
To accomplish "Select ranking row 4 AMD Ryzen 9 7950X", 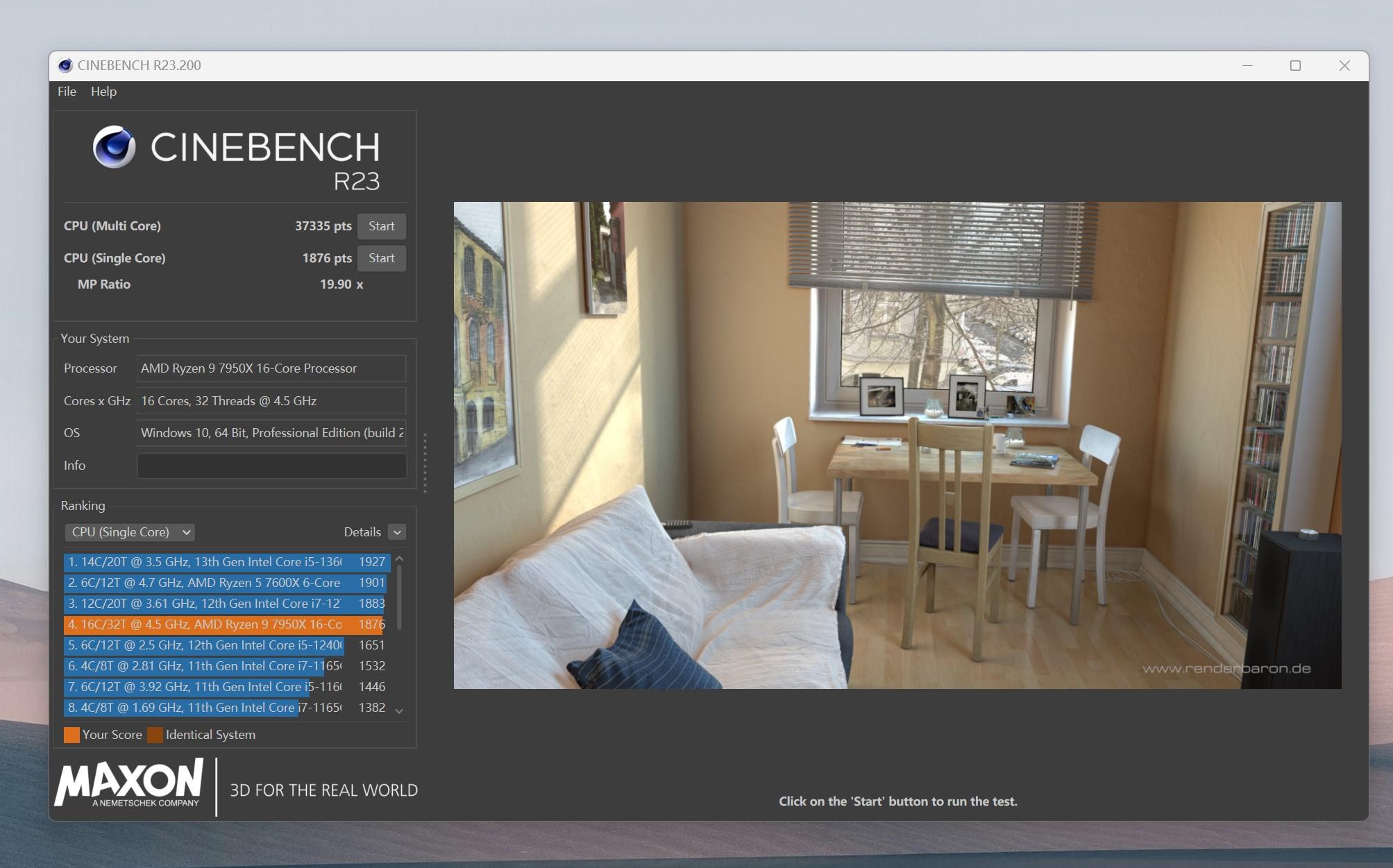I will click(x=226, y=624).
